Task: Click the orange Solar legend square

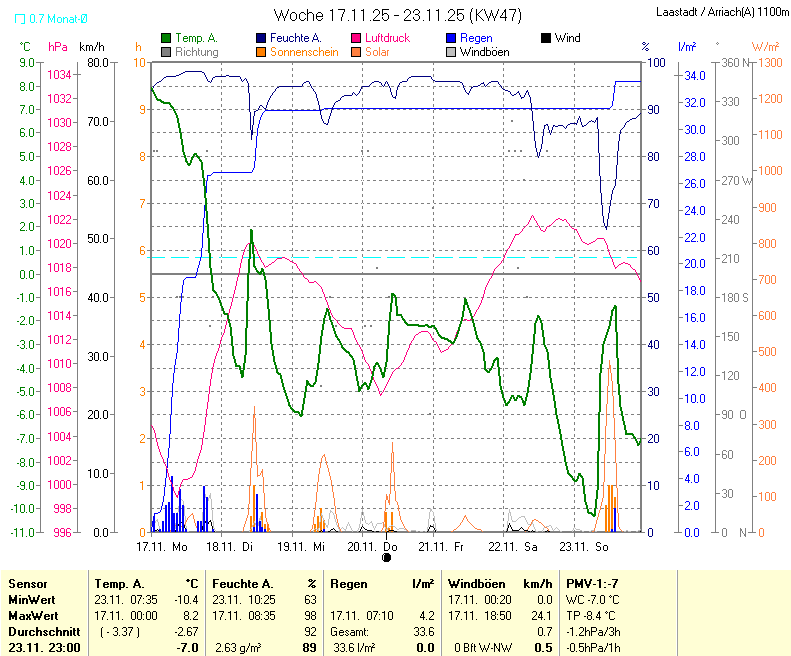Action: (356, 52)
